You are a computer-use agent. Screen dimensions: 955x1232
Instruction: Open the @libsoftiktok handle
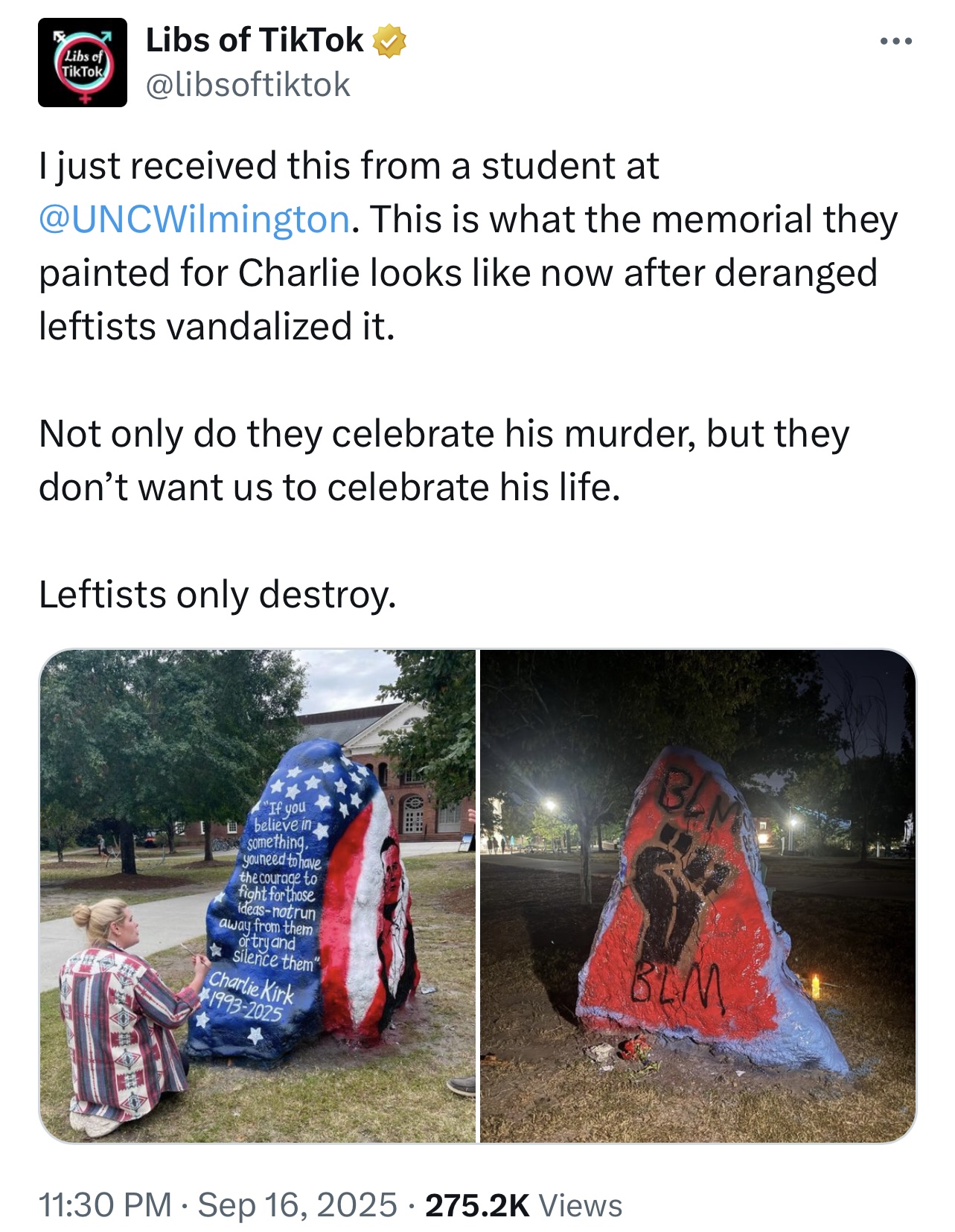point(248,85)
